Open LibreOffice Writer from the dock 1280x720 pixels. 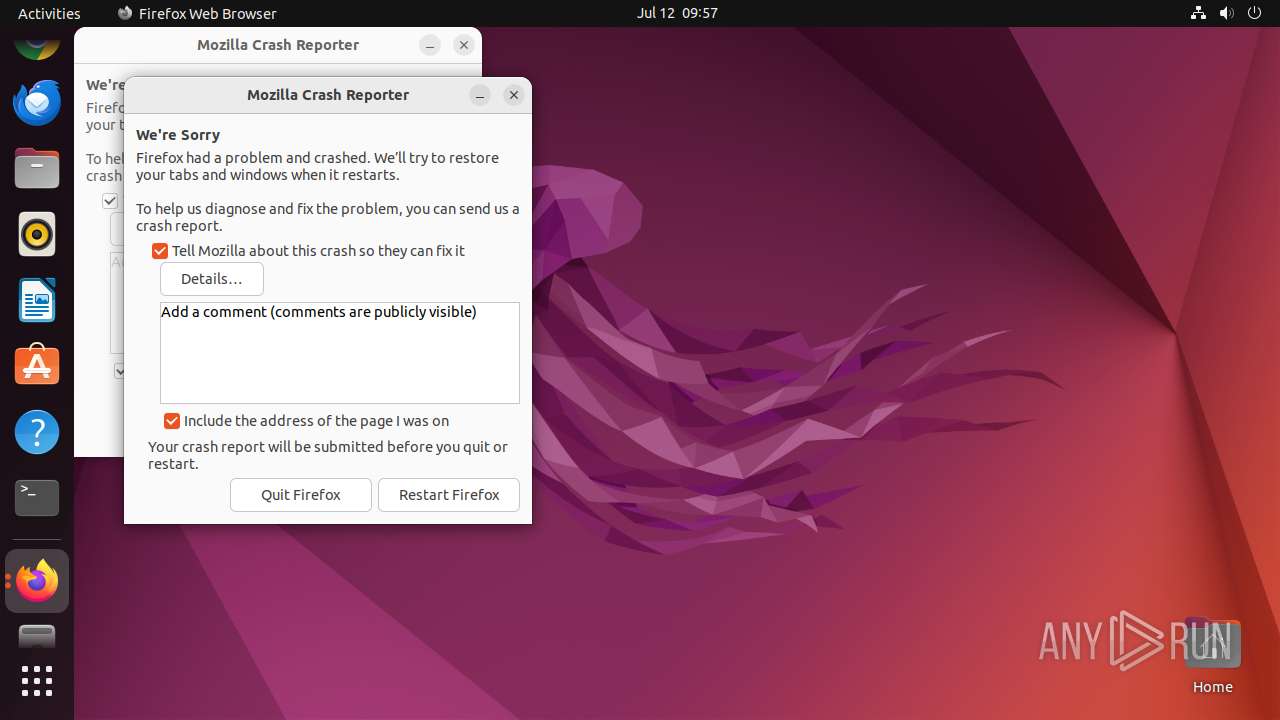[x=37, y=300]
